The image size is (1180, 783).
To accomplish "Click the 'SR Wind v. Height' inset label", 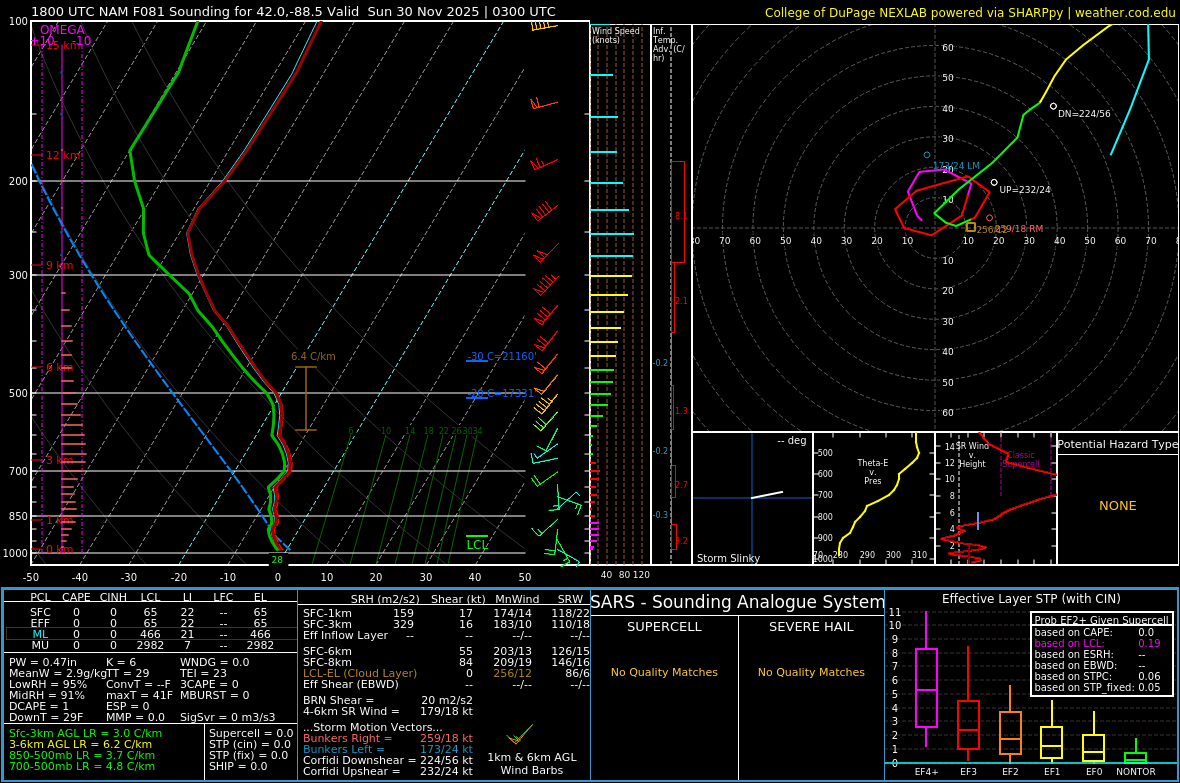I will tap(972, 455).
